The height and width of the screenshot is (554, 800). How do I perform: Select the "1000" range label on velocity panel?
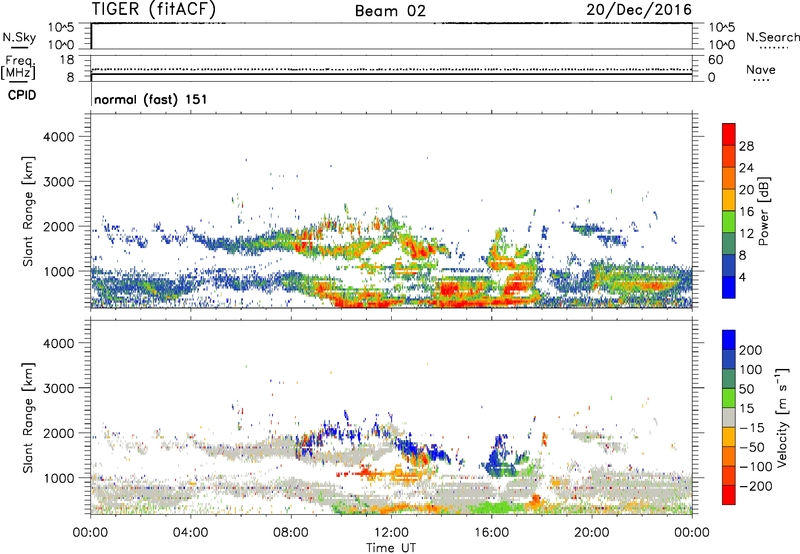[x=59, y=478]
